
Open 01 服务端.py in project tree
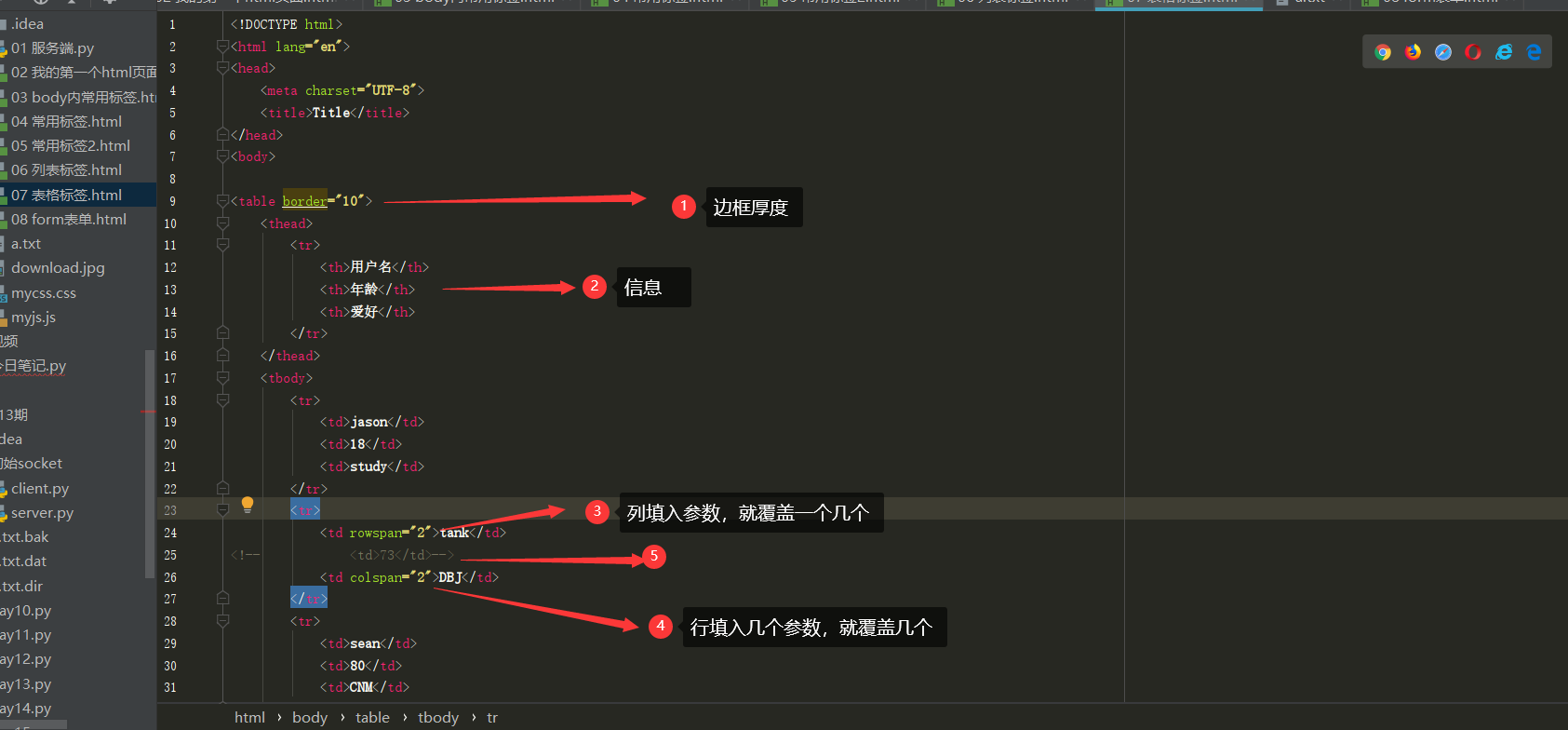(52, 48)
